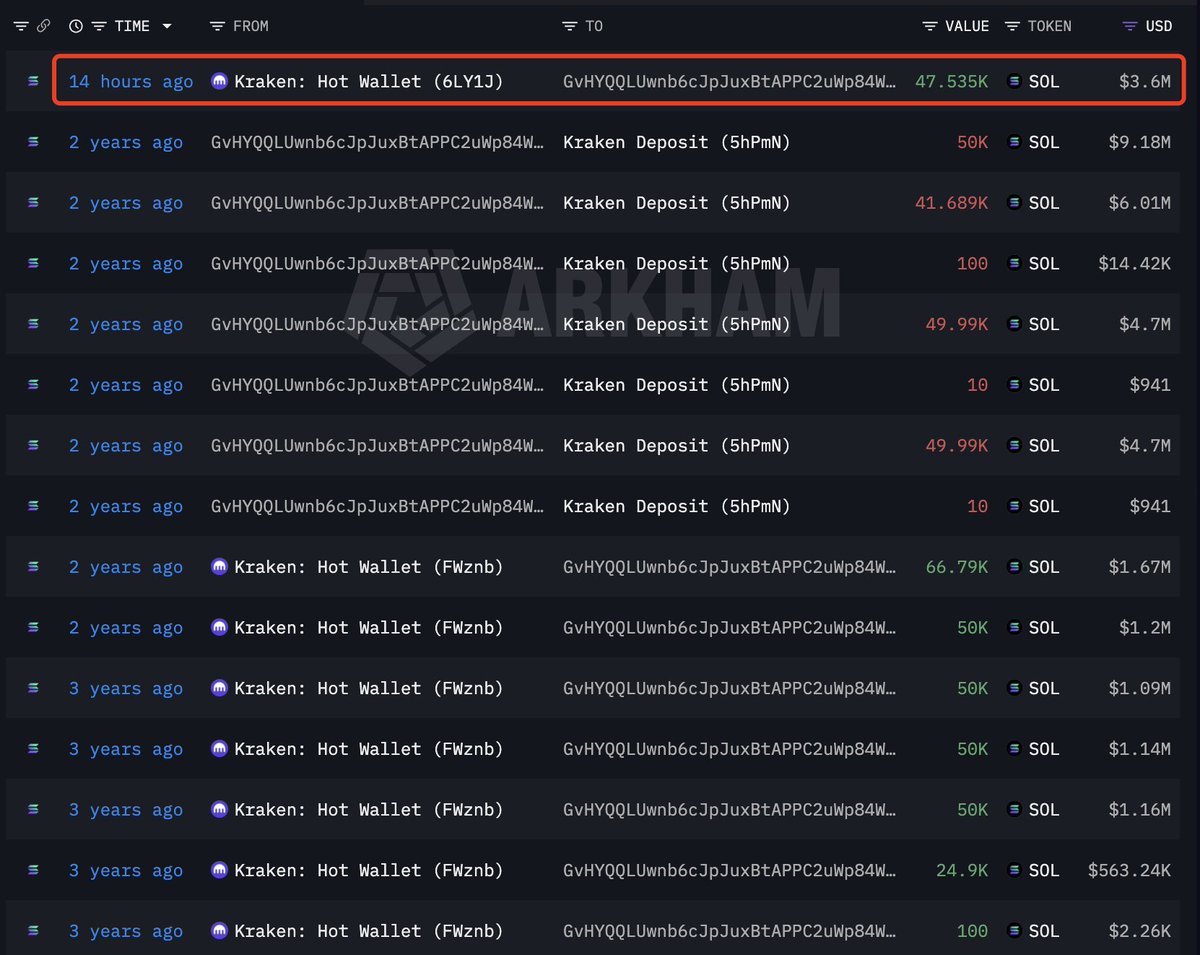Click the VALUE column header label
Screen dimensions: 1200x955
[x=967, y=26]
